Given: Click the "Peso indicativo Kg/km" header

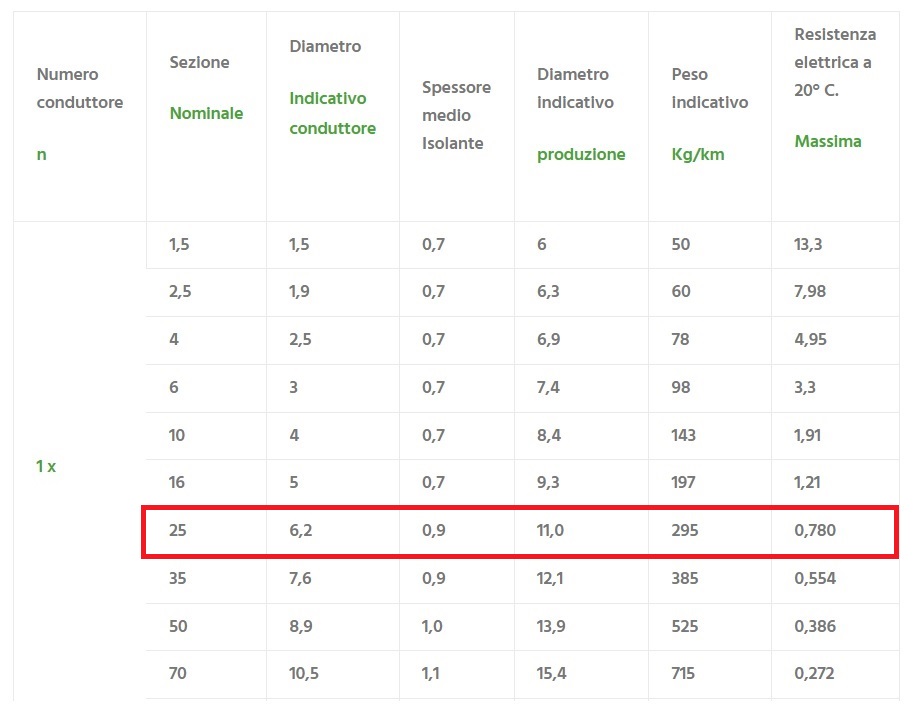Looking at the screenshot, I should (x=709, y=114).
